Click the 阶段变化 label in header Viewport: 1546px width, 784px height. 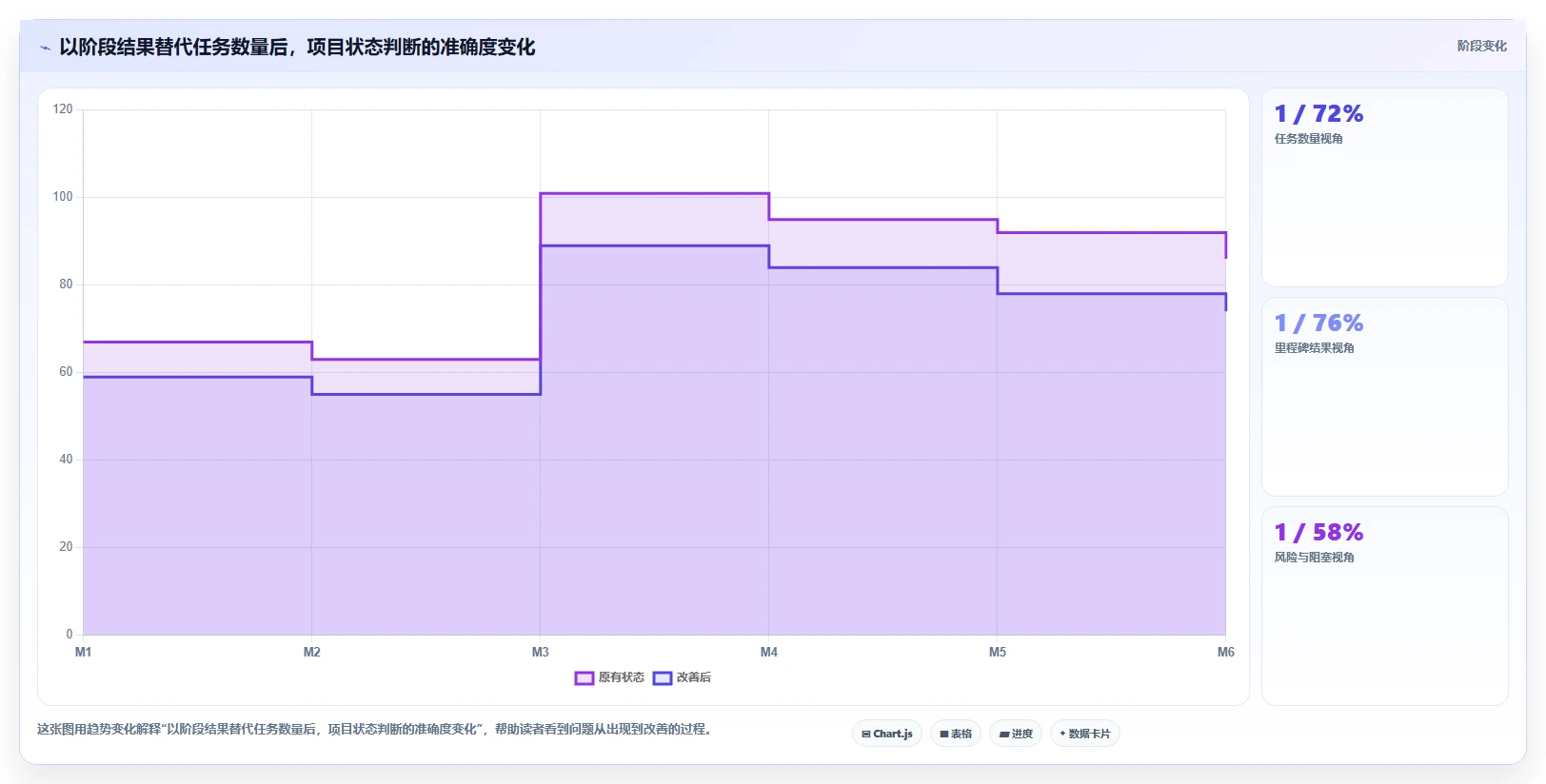coord(1481,46)
